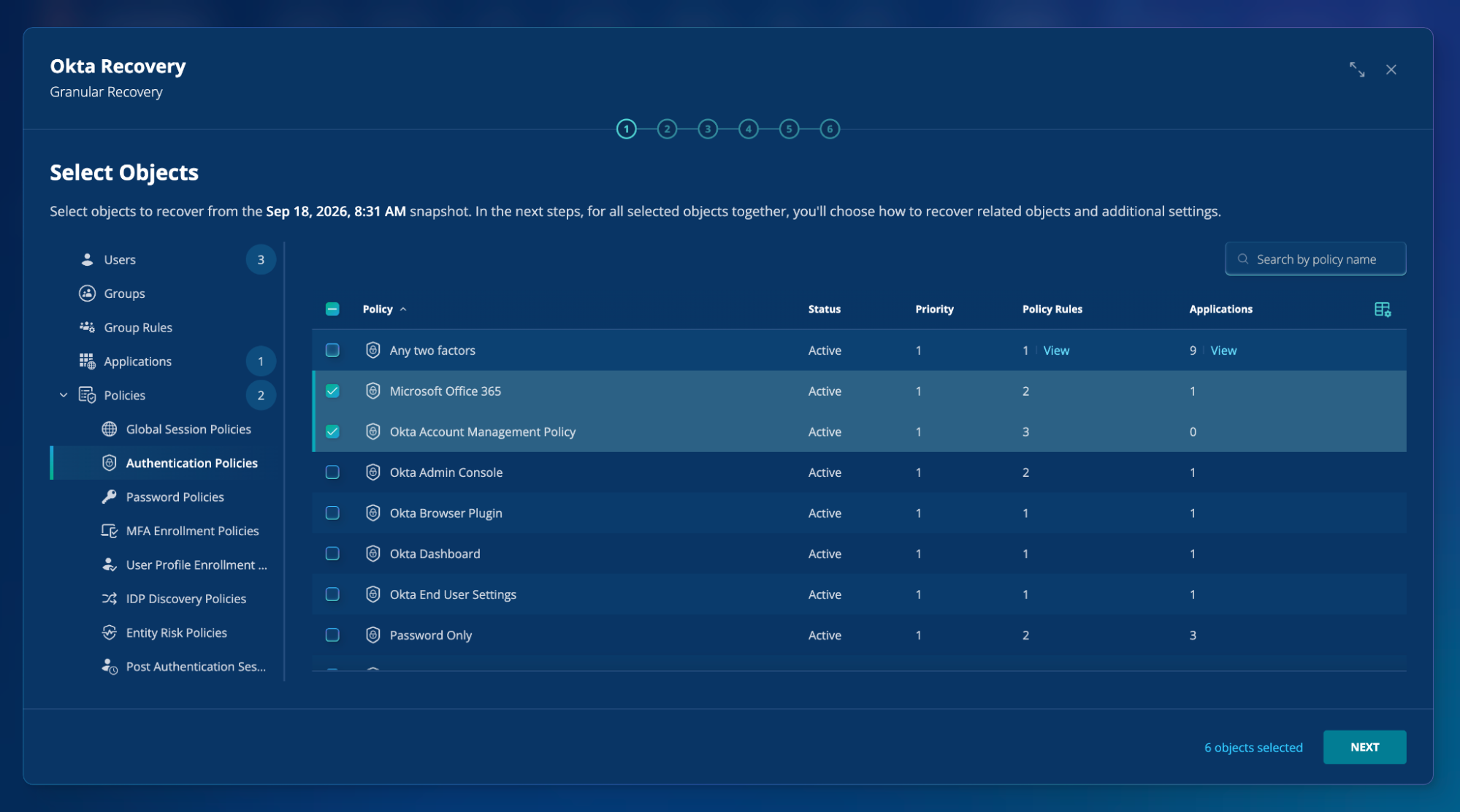Click the 6 objects selected link

coord(1253,748)
